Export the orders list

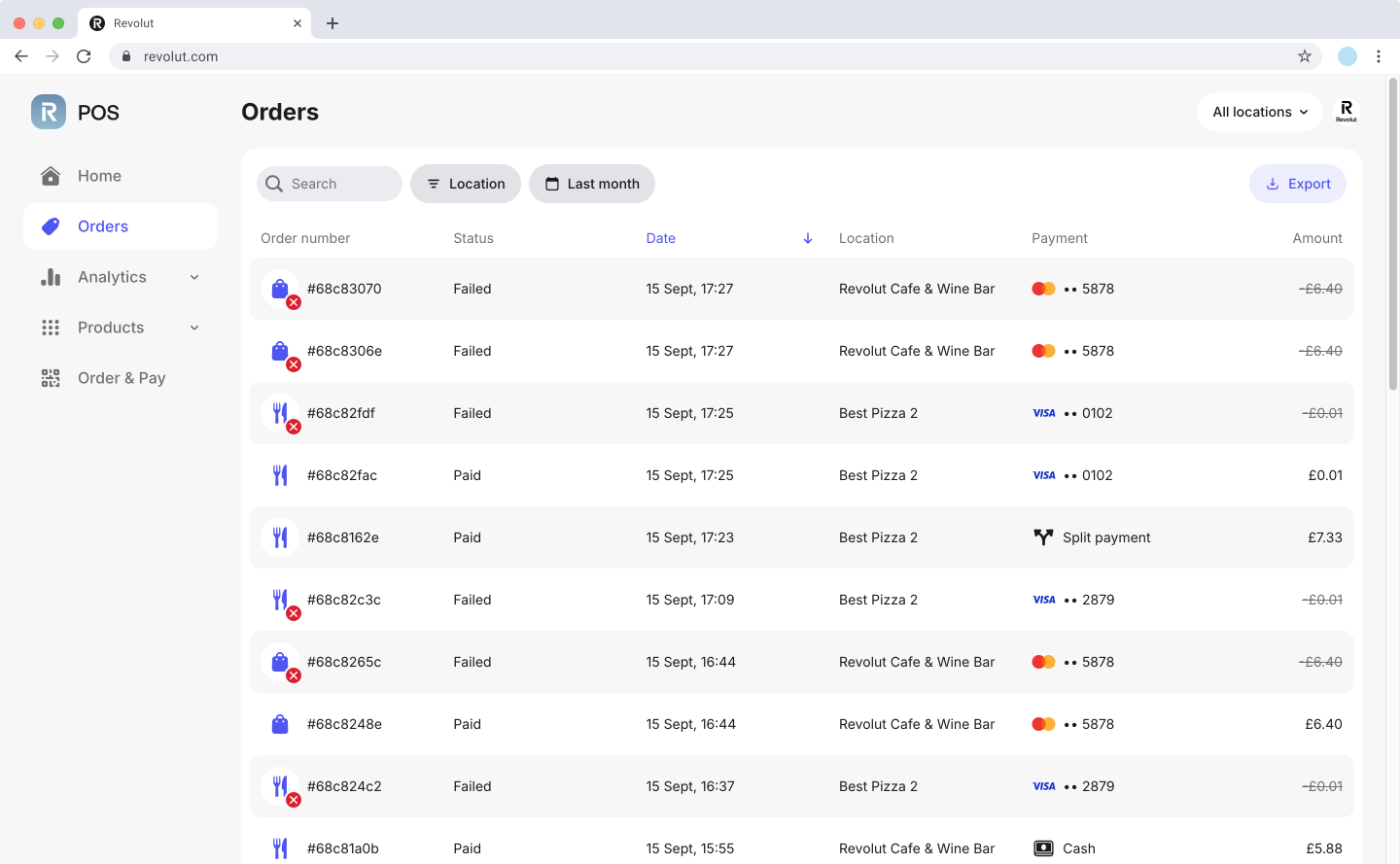click(x=1297, y=184)
